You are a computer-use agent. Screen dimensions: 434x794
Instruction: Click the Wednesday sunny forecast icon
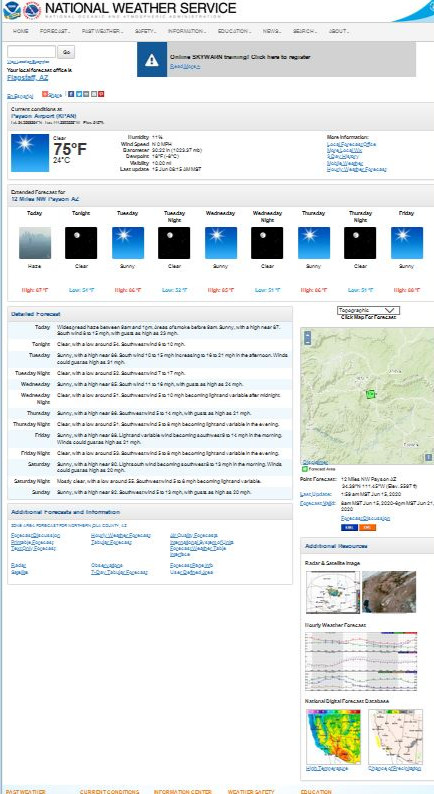click(x=220, y=243)
